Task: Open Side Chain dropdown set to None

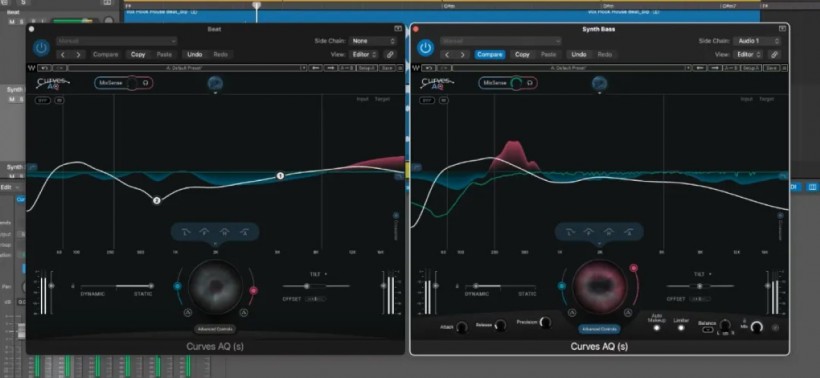Action: (373, 41)
